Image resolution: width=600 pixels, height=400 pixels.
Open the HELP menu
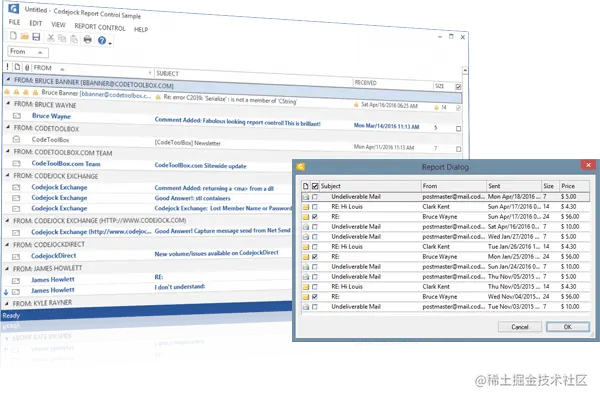pos(141,29)
